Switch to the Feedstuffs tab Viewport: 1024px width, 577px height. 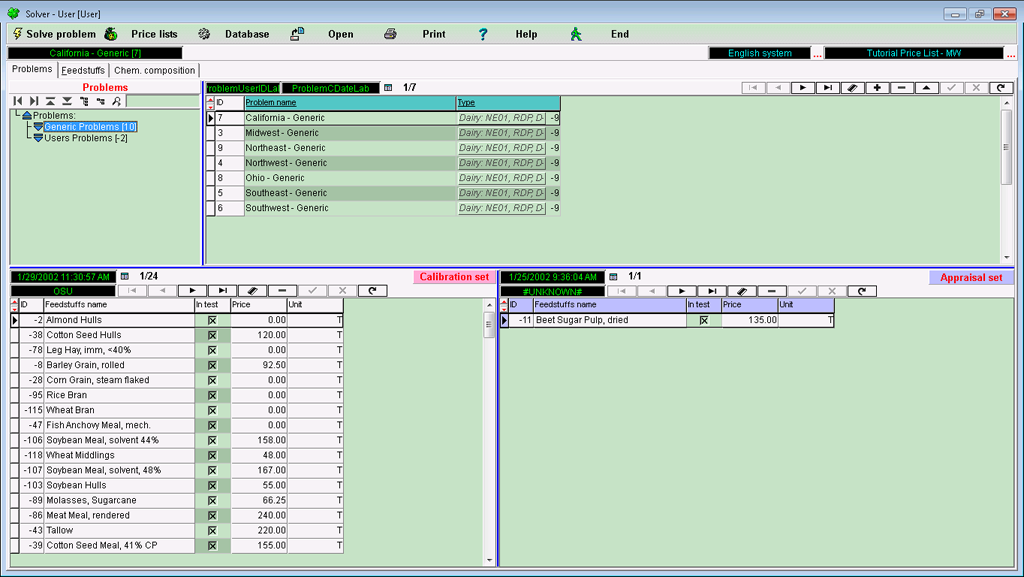tap(83, 70)
